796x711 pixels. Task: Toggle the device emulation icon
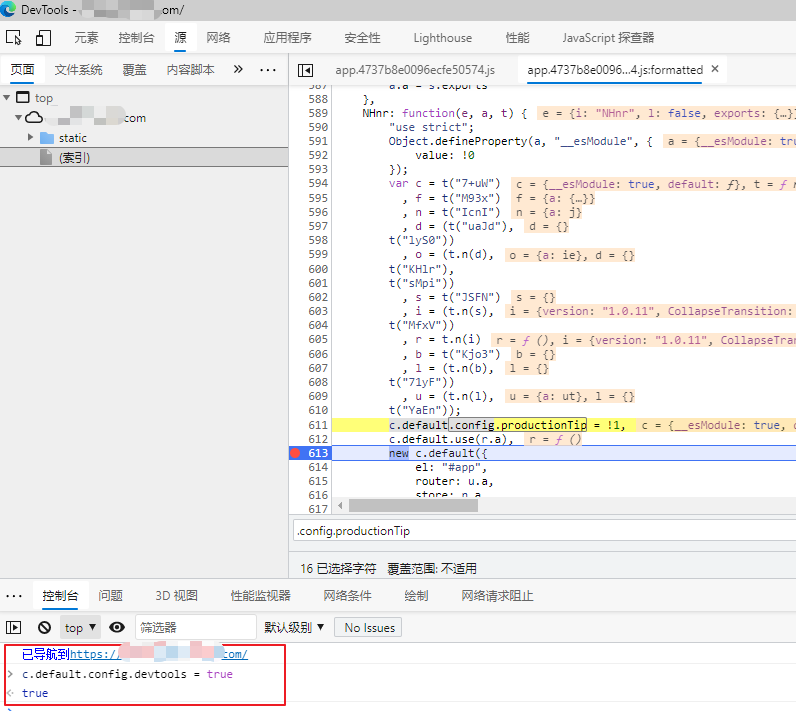[43, 38]
